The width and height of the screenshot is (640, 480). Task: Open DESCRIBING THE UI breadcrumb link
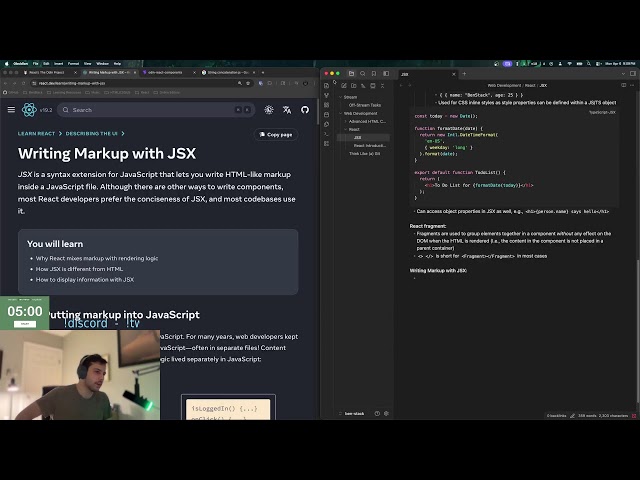coord(91,133)
